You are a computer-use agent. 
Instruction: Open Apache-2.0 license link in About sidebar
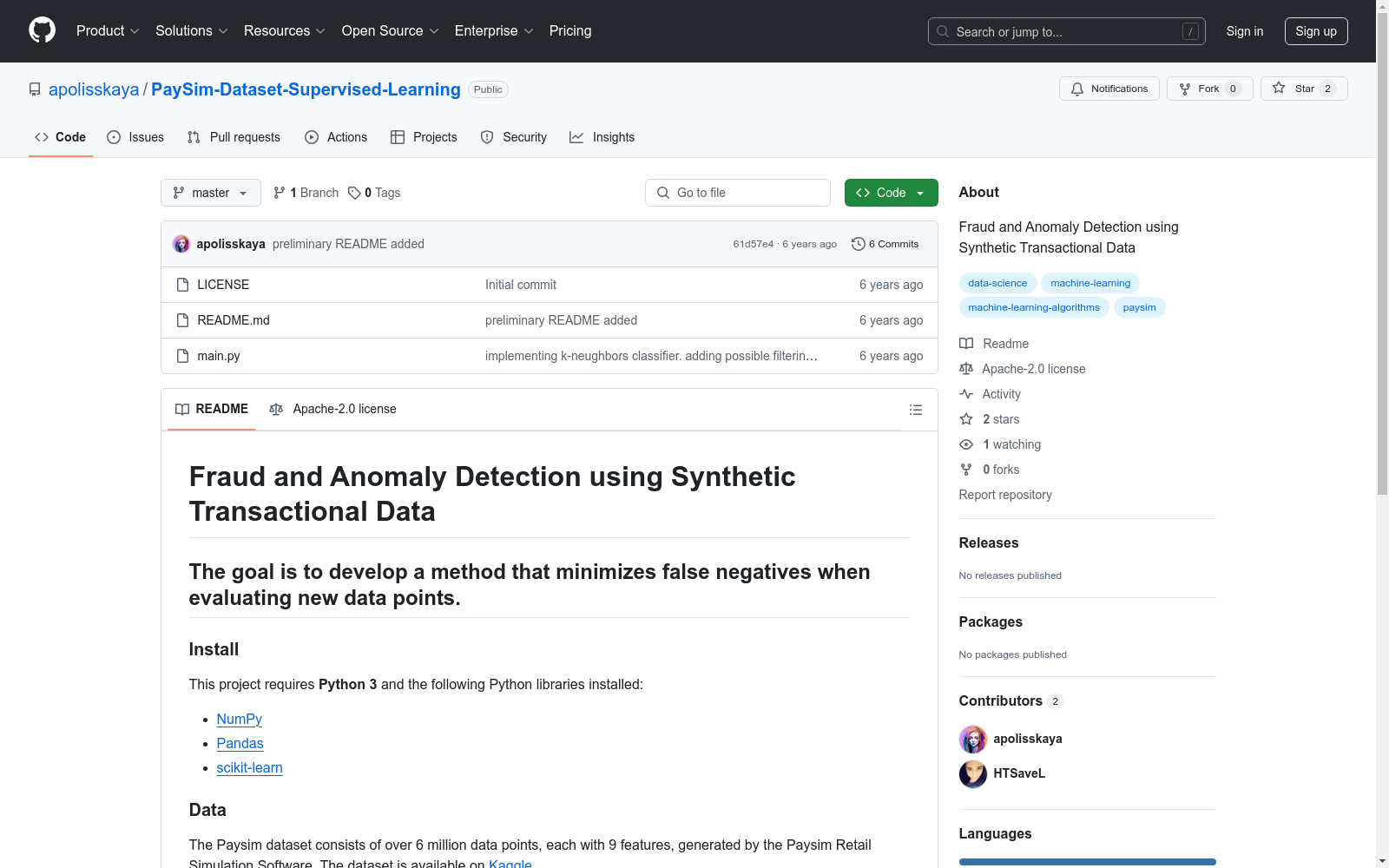(1023, 369)
